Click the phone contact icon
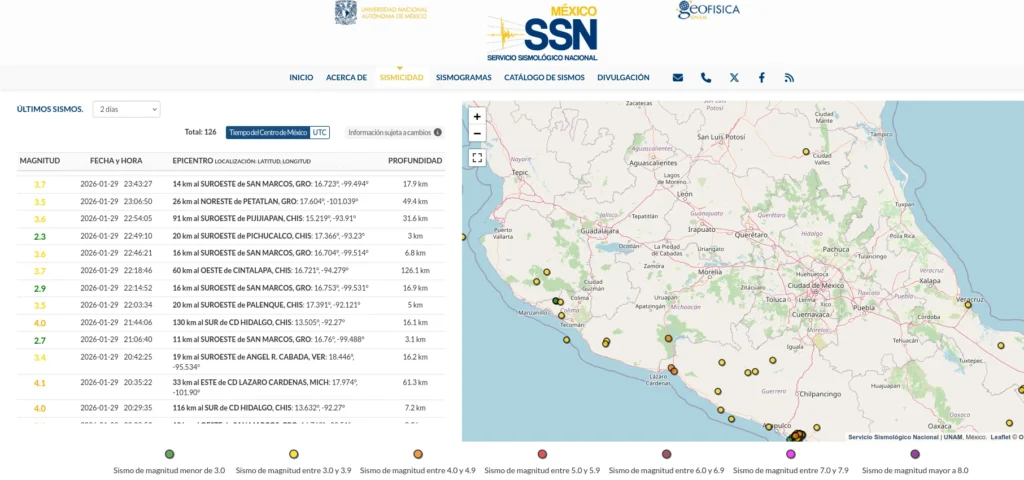 (x=706, y=77)
